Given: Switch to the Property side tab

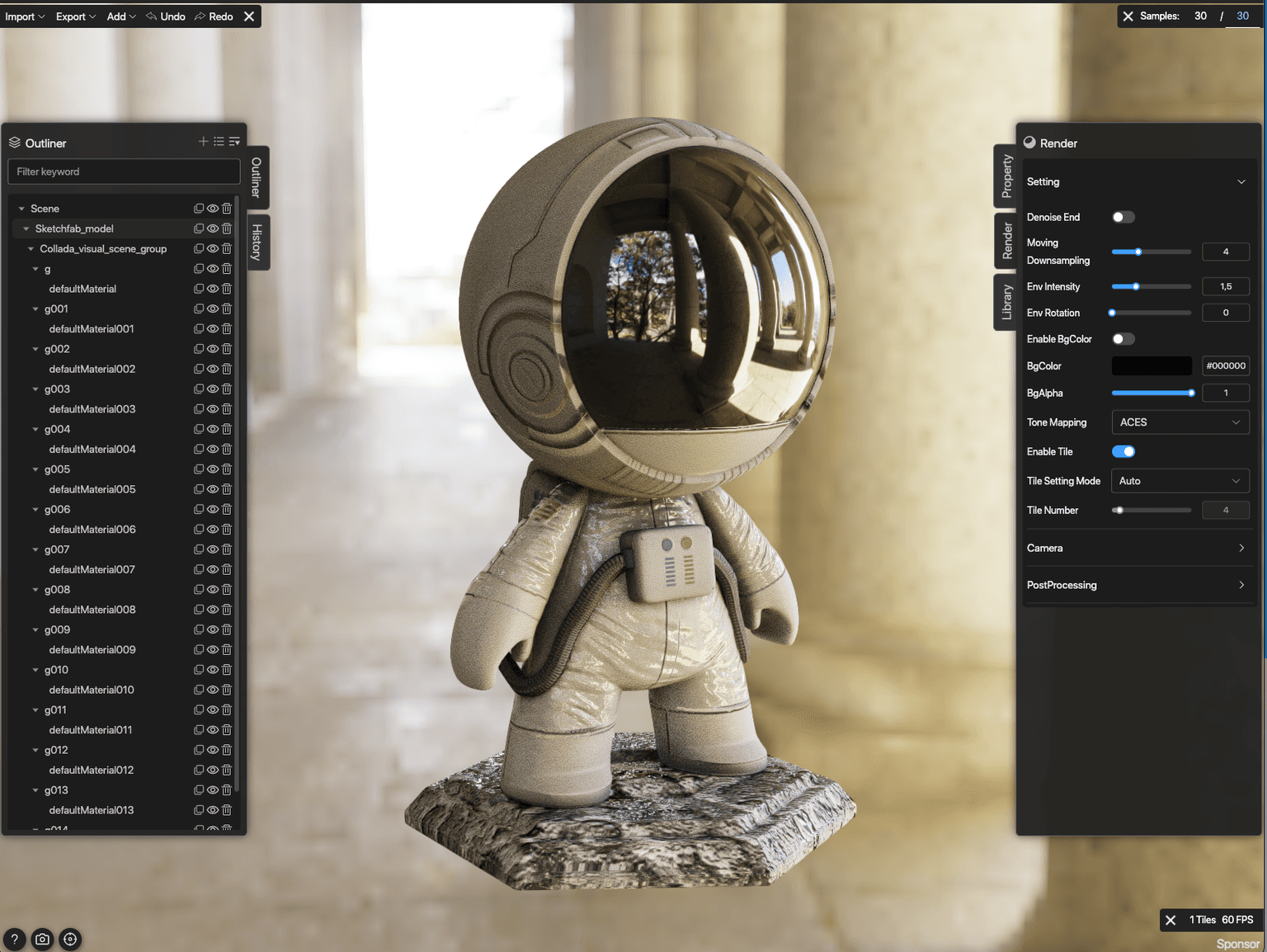Looking at the screenshot, I should [x=1006, y=177].
